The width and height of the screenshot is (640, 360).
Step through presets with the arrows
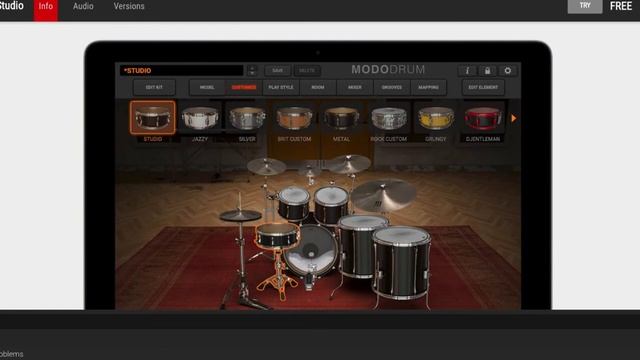pos(252,71)
